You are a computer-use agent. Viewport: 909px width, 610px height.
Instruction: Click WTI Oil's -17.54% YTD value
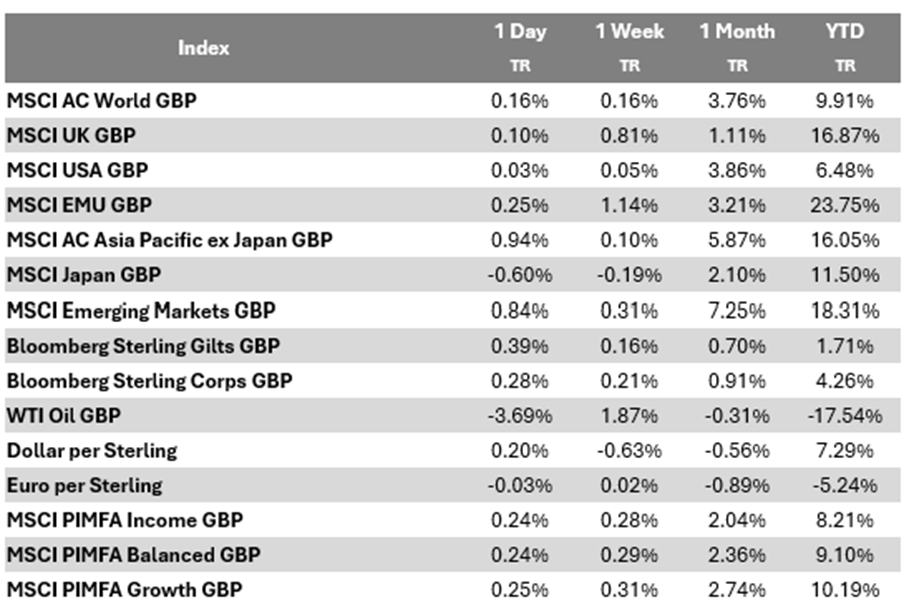tap(845, 416)
